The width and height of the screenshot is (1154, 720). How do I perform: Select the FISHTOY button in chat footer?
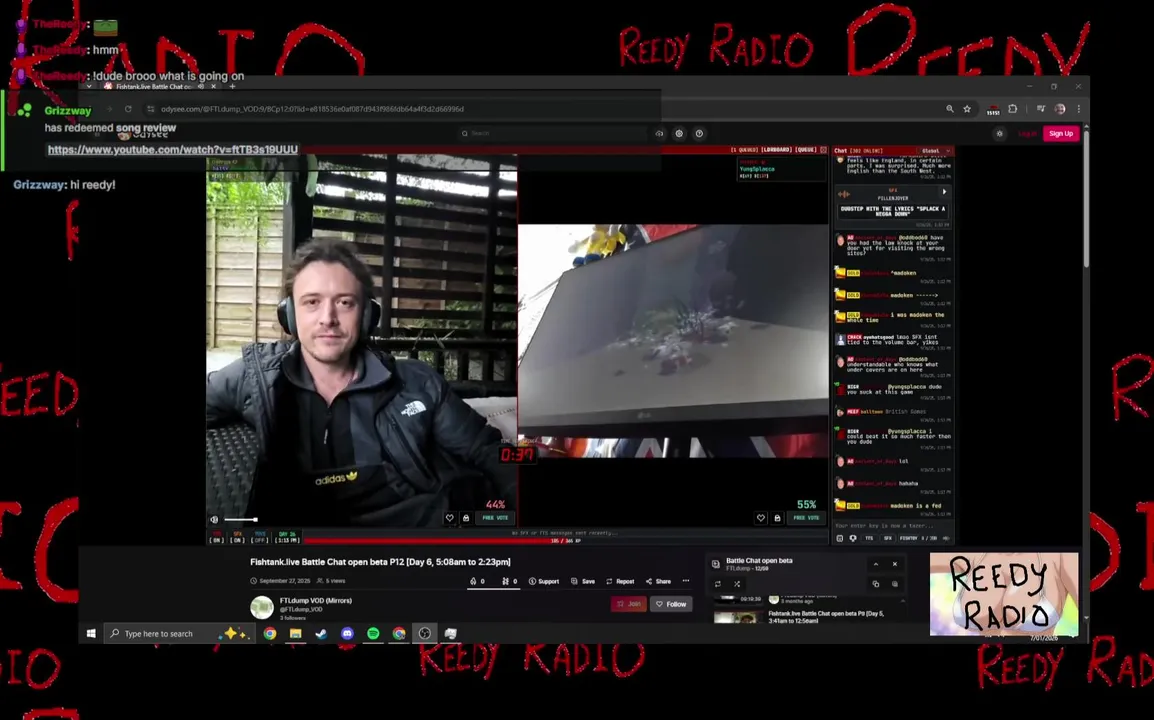[909, 538]
